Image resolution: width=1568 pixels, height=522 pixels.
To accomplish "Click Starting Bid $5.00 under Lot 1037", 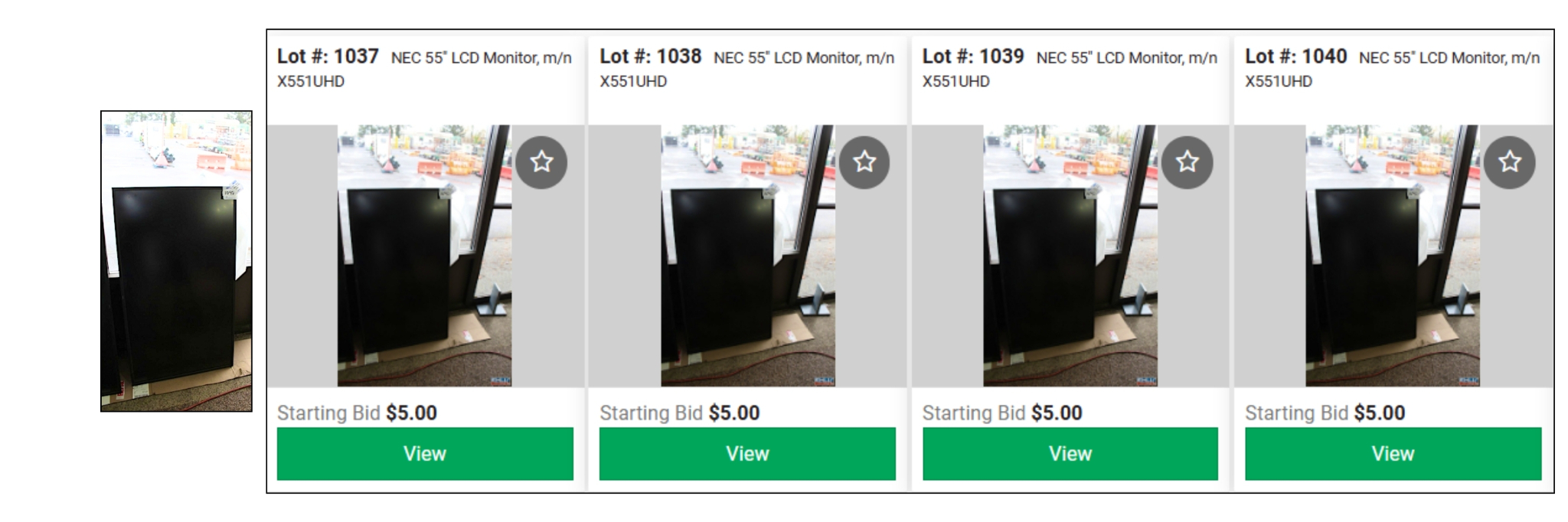I will [x=357, y=413].
